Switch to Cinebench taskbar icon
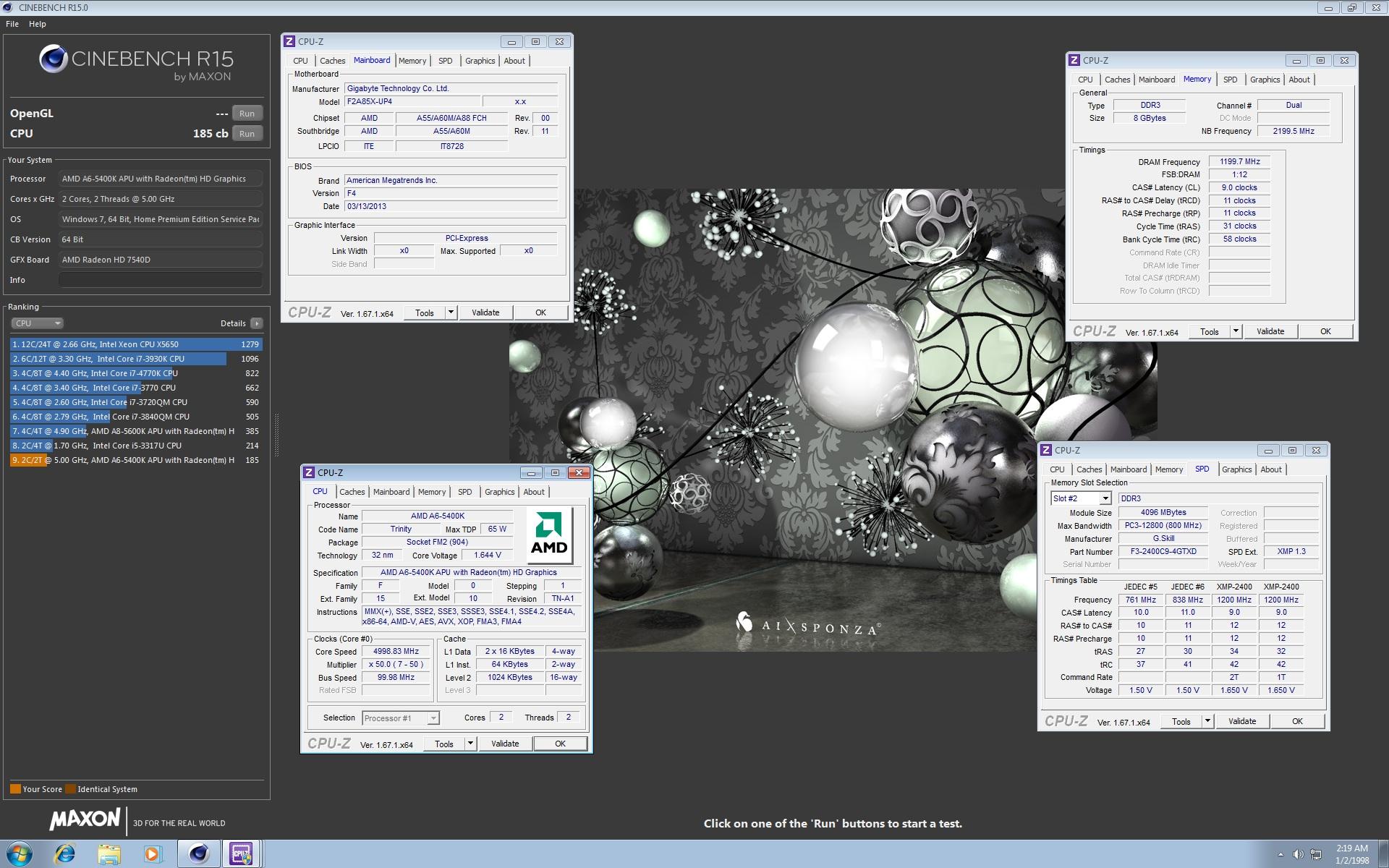 pos(199,854)
